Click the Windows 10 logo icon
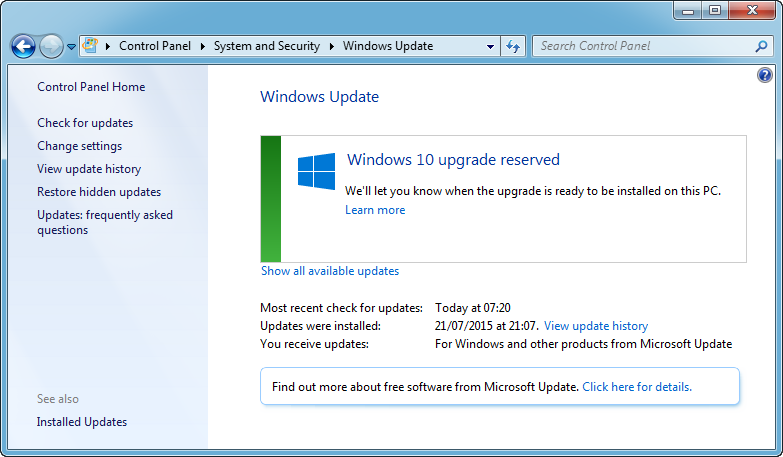Viewport: 783px width, 457px height. click(x=316, y=171)
